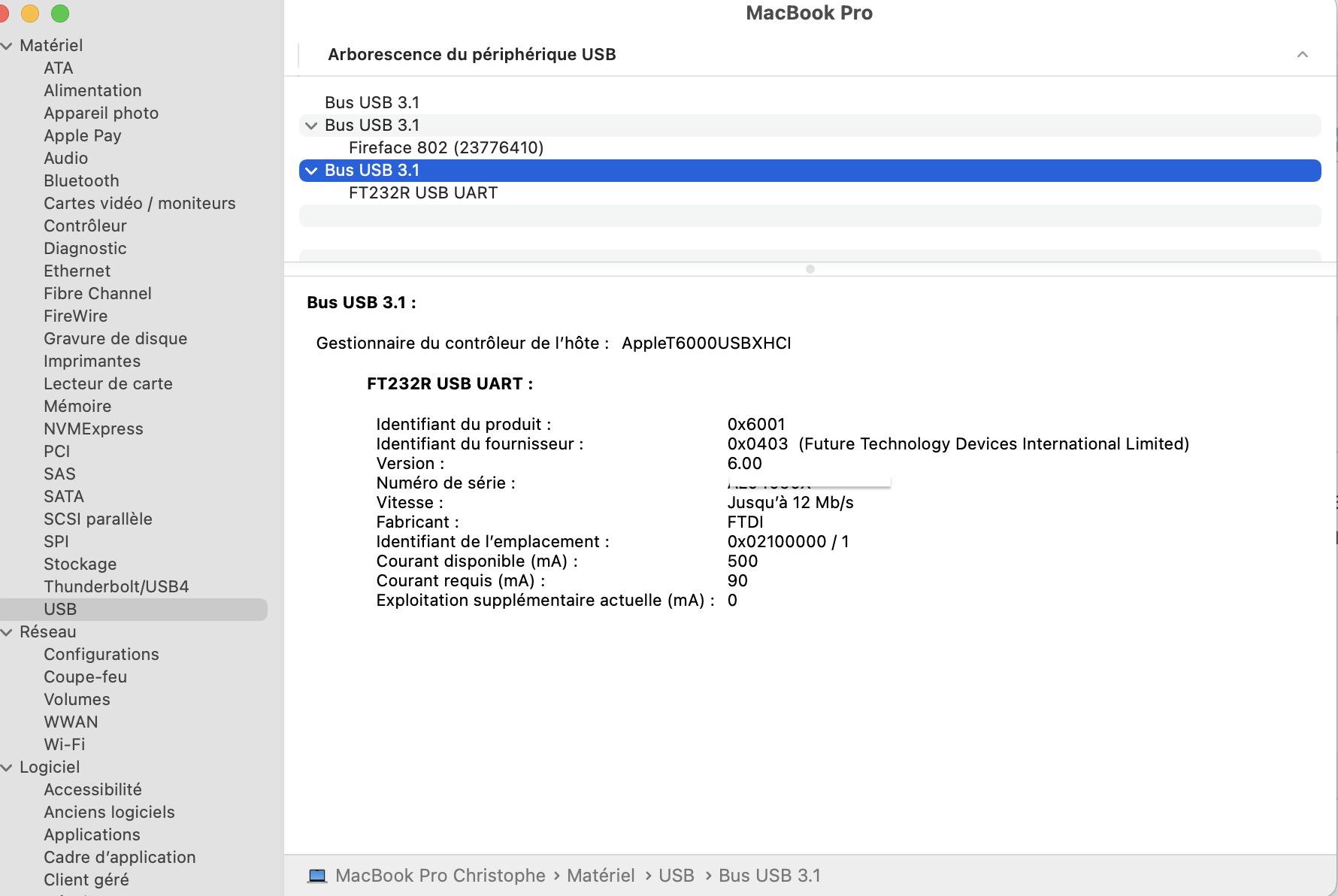Select SPI in the sidebar
The height and width of the screenshot is (896, 1338).
pyautogui.click(x=56, y=542)
